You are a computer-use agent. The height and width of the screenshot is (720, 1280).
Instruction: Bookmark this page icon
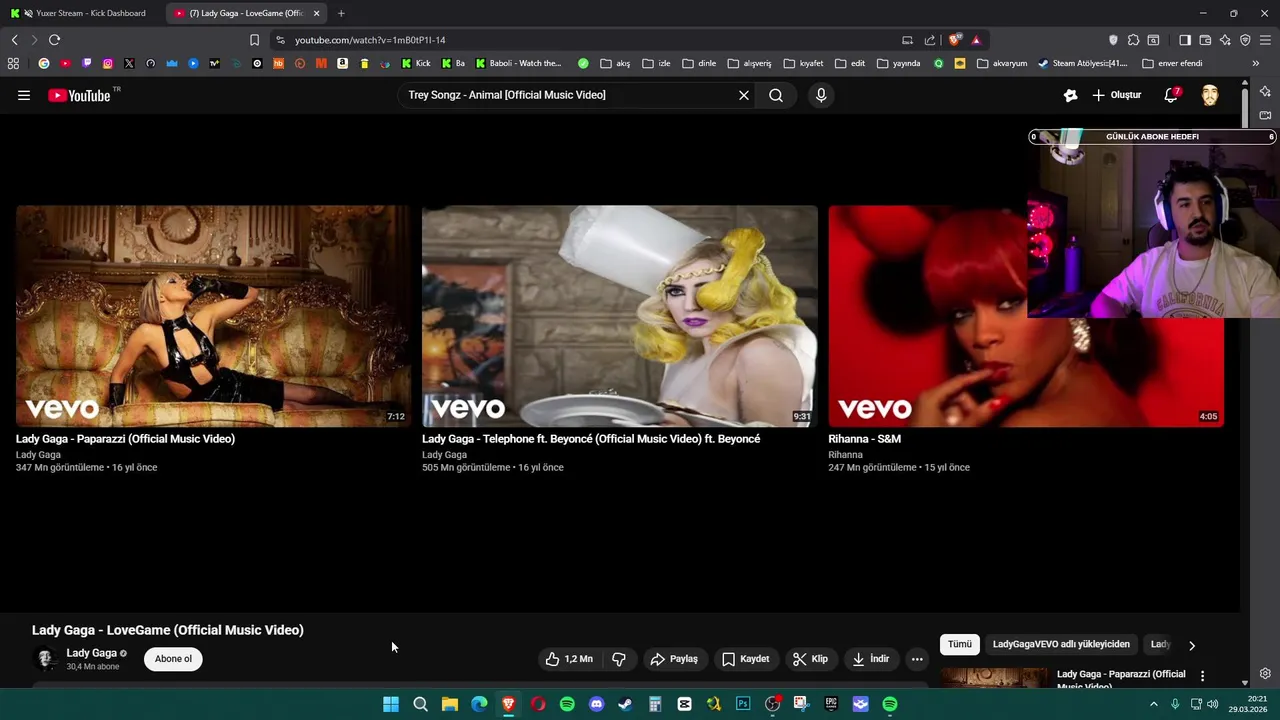tap(254, 40)
